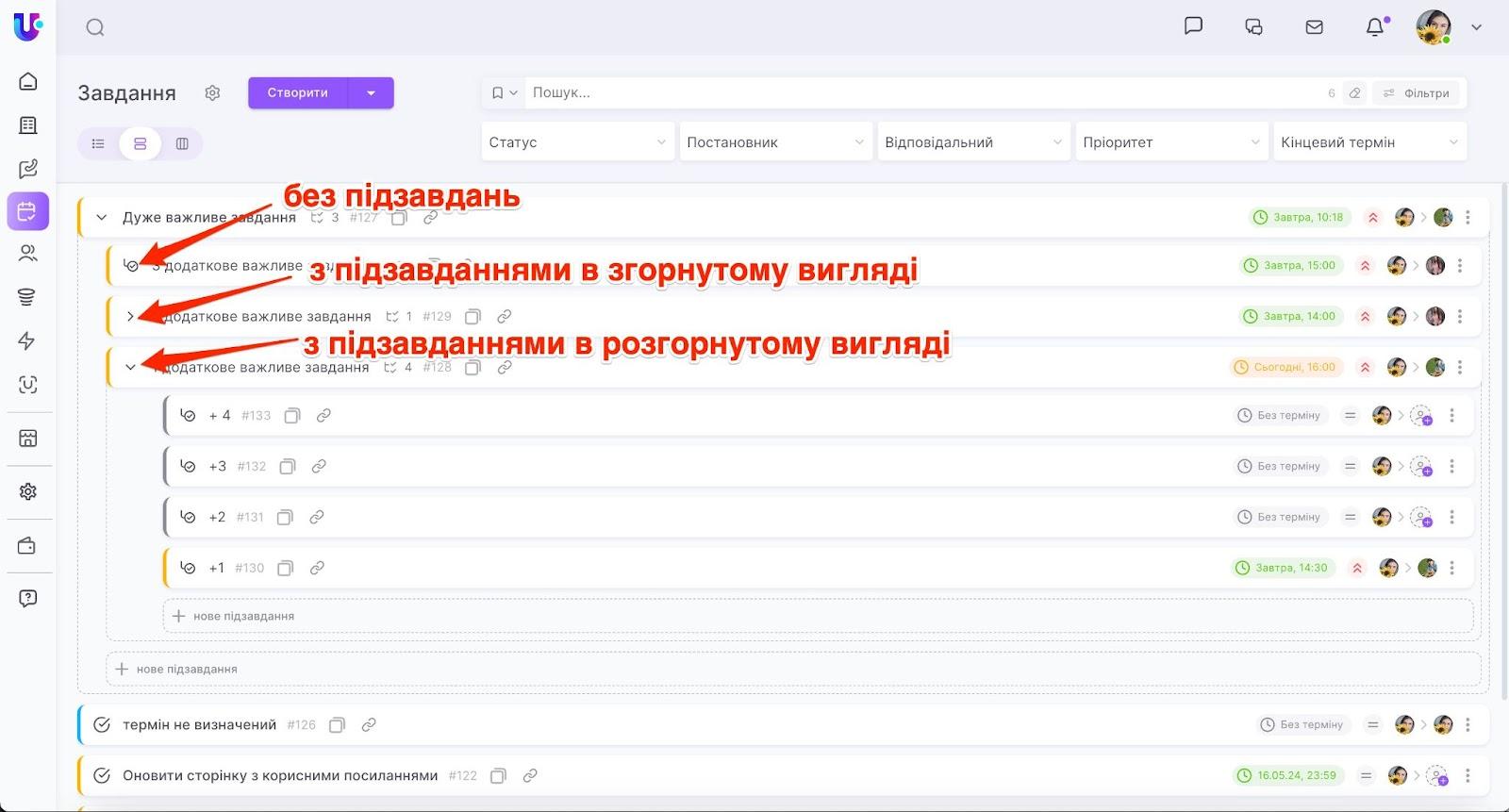The height and width of the screenshot is (812, 1509).
Task: Add нове підзавдання under Дуже важливе завдання
Action: 792,669
